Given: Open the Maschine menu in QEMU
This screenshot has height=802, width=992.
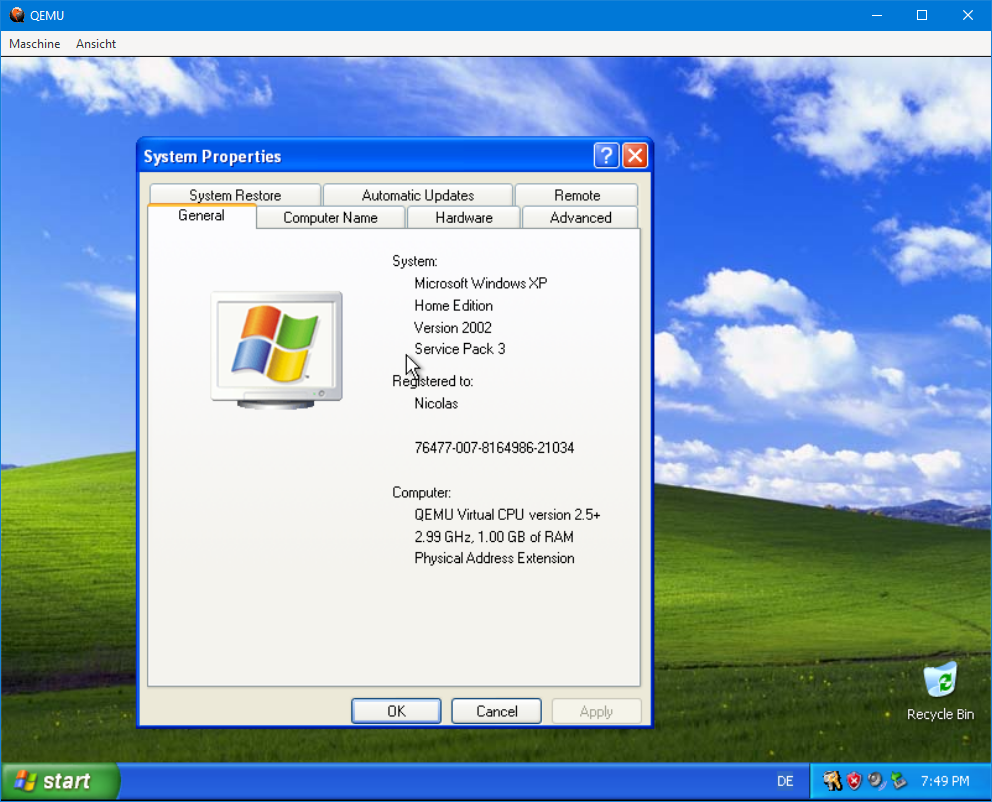Looking at the screenshot, I should pos(35,44).
